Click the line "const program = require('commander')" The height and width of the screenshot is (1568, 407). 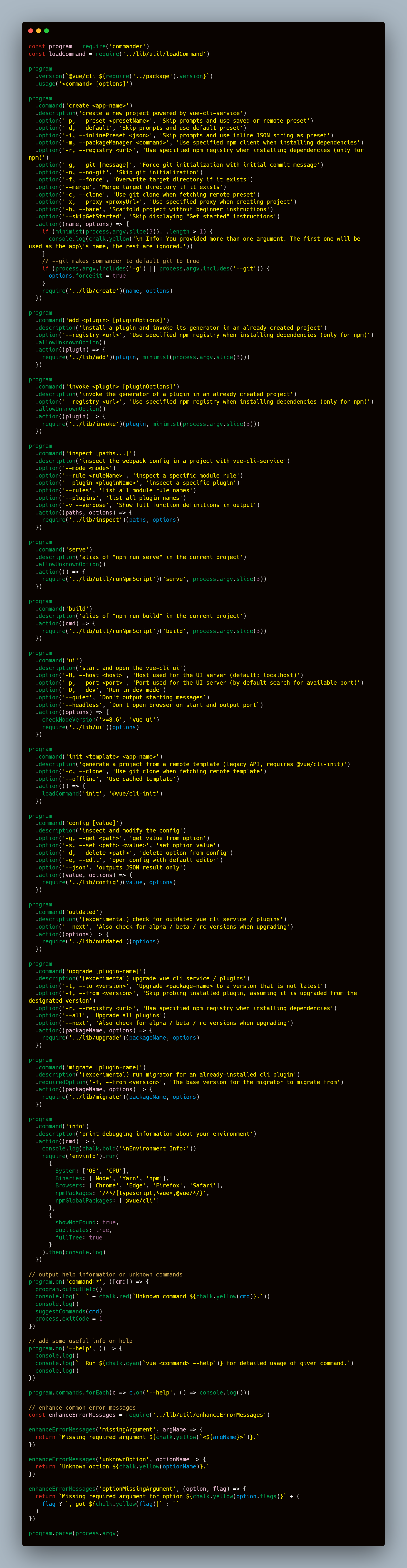89,46
